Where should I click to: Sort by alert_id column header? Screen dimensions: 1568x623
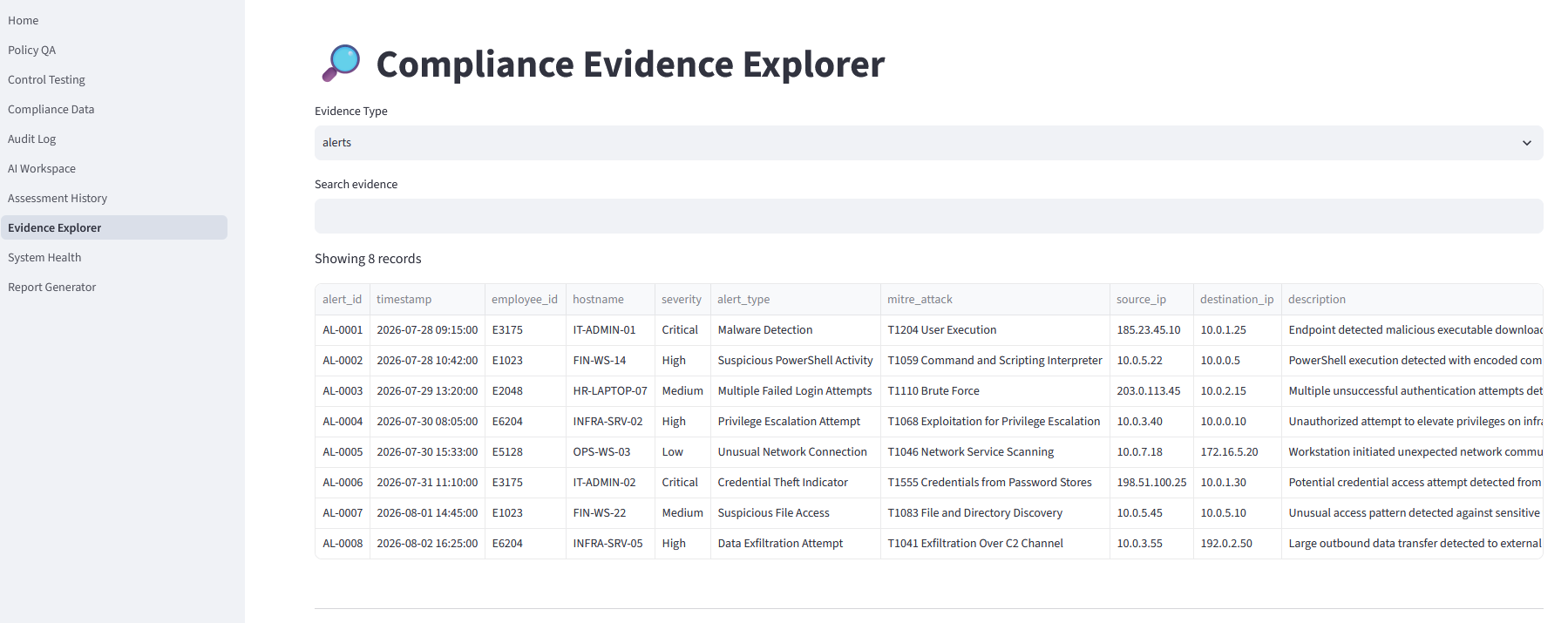click(343, 299)
